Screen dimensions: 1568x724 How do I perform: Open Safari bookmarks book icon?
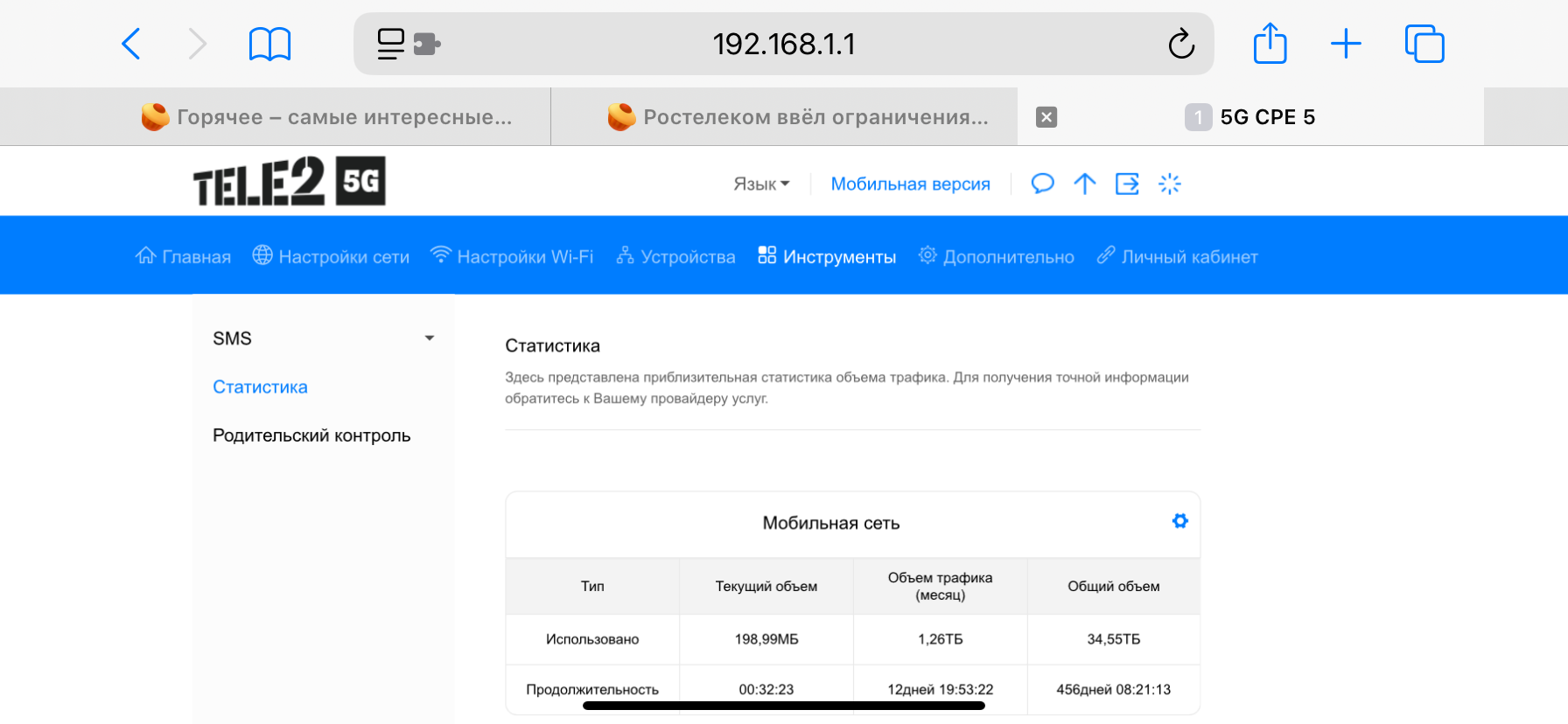click(x=269, y=44)
